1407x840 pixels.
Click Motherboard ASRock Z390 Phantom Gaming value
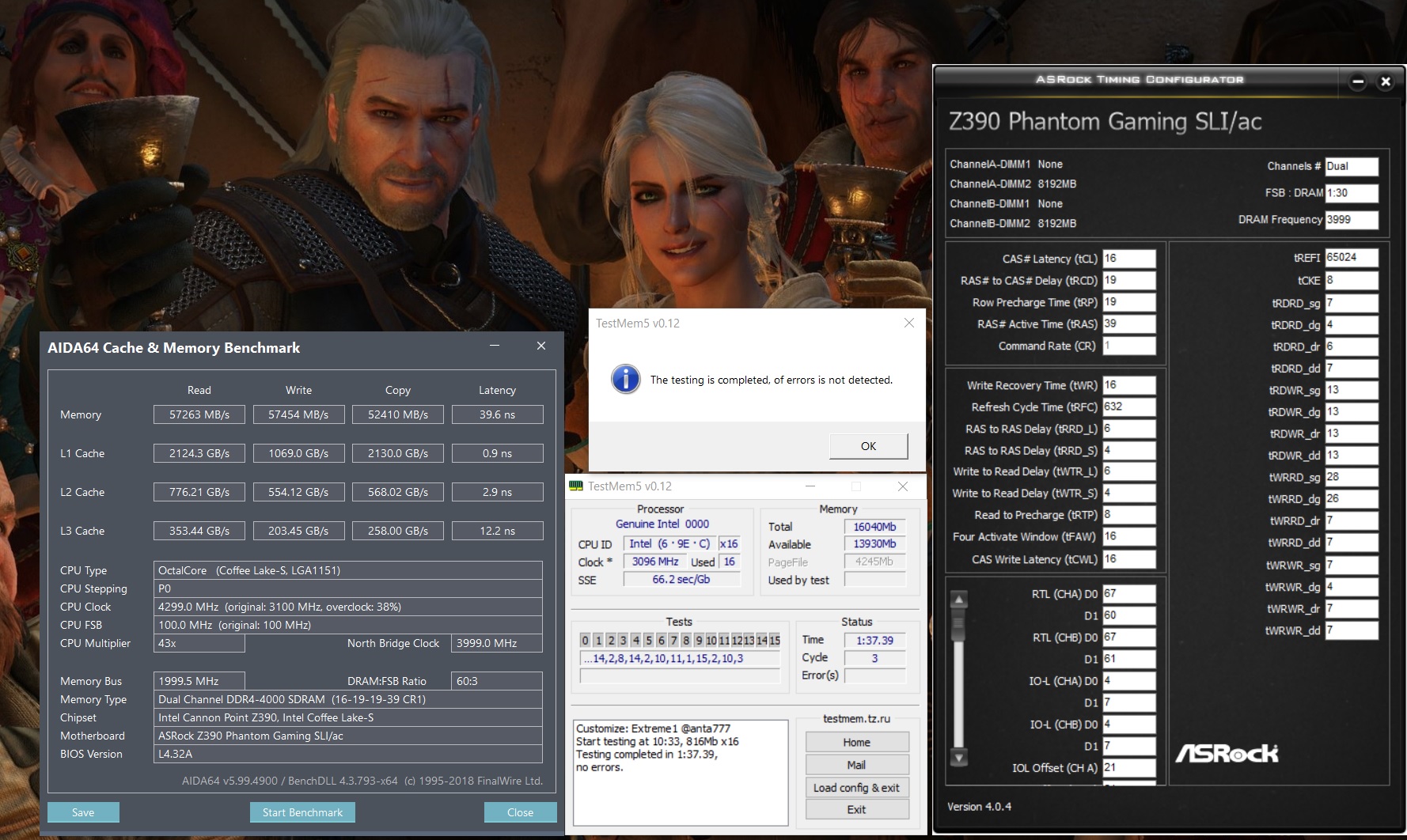348,736
